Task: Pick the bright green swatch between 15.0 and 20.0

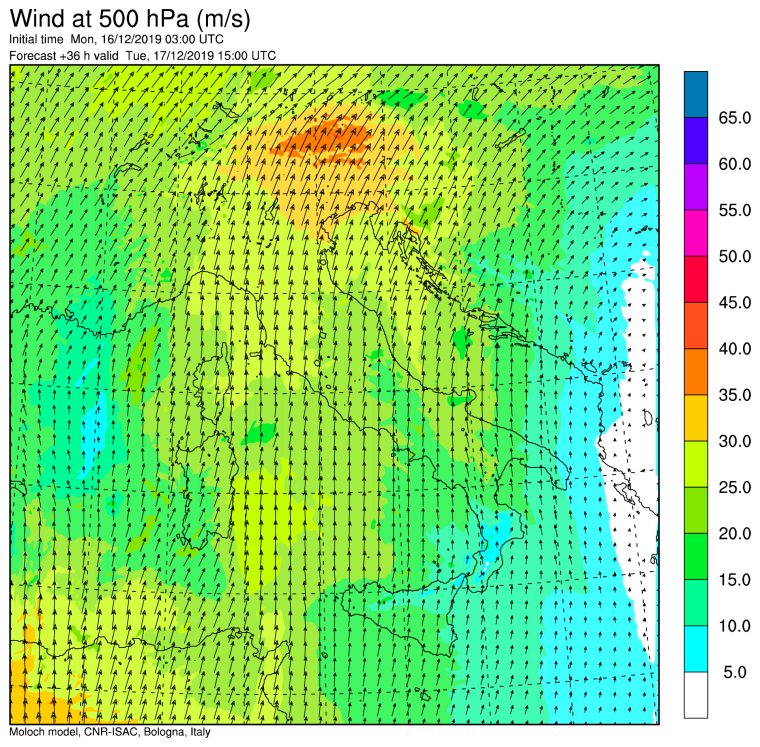Action: pos(696,556)
